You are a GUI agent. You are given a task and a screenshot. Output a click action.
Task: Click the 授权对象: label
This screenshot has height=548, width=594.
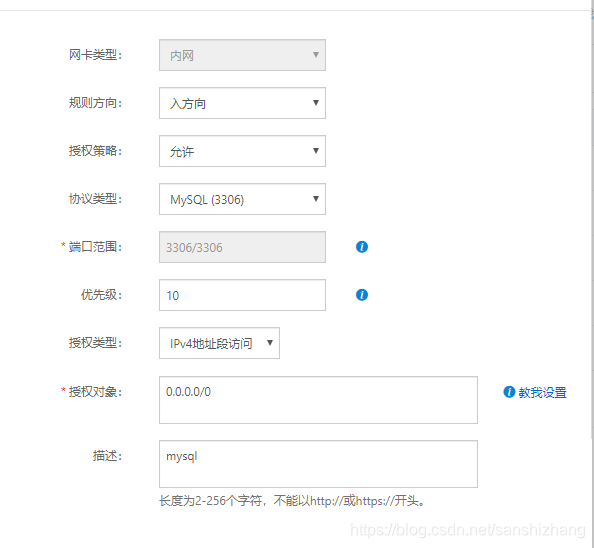(x=95, y=392)
